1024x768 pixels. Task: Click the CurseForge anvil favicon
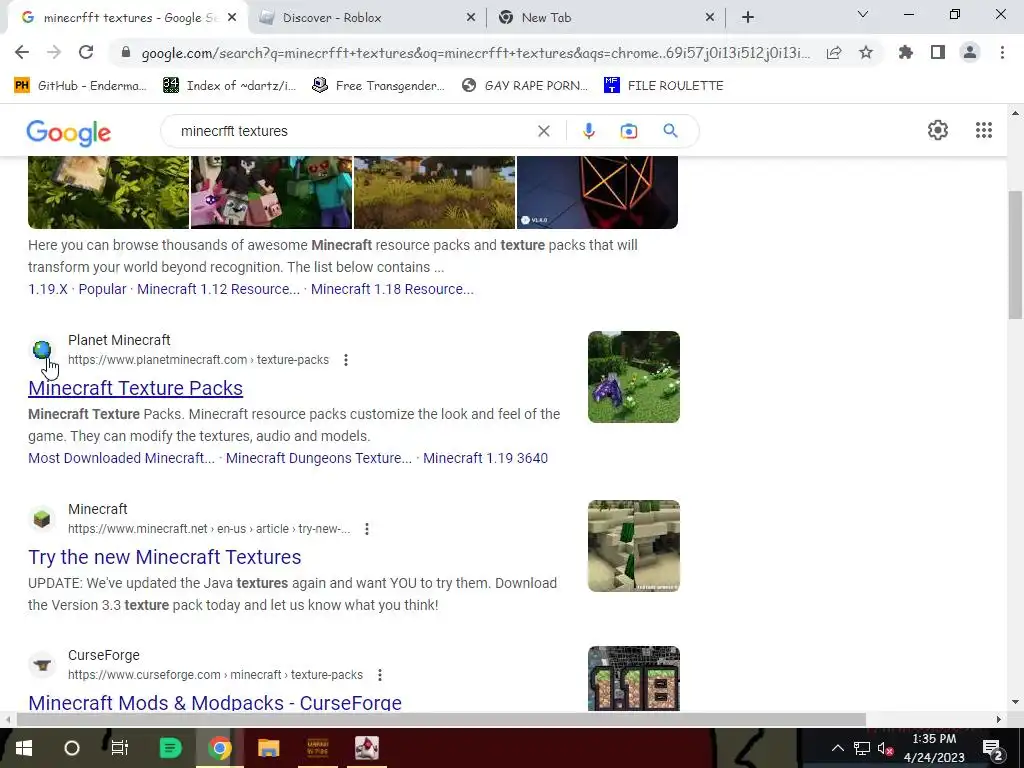point(42,665)
